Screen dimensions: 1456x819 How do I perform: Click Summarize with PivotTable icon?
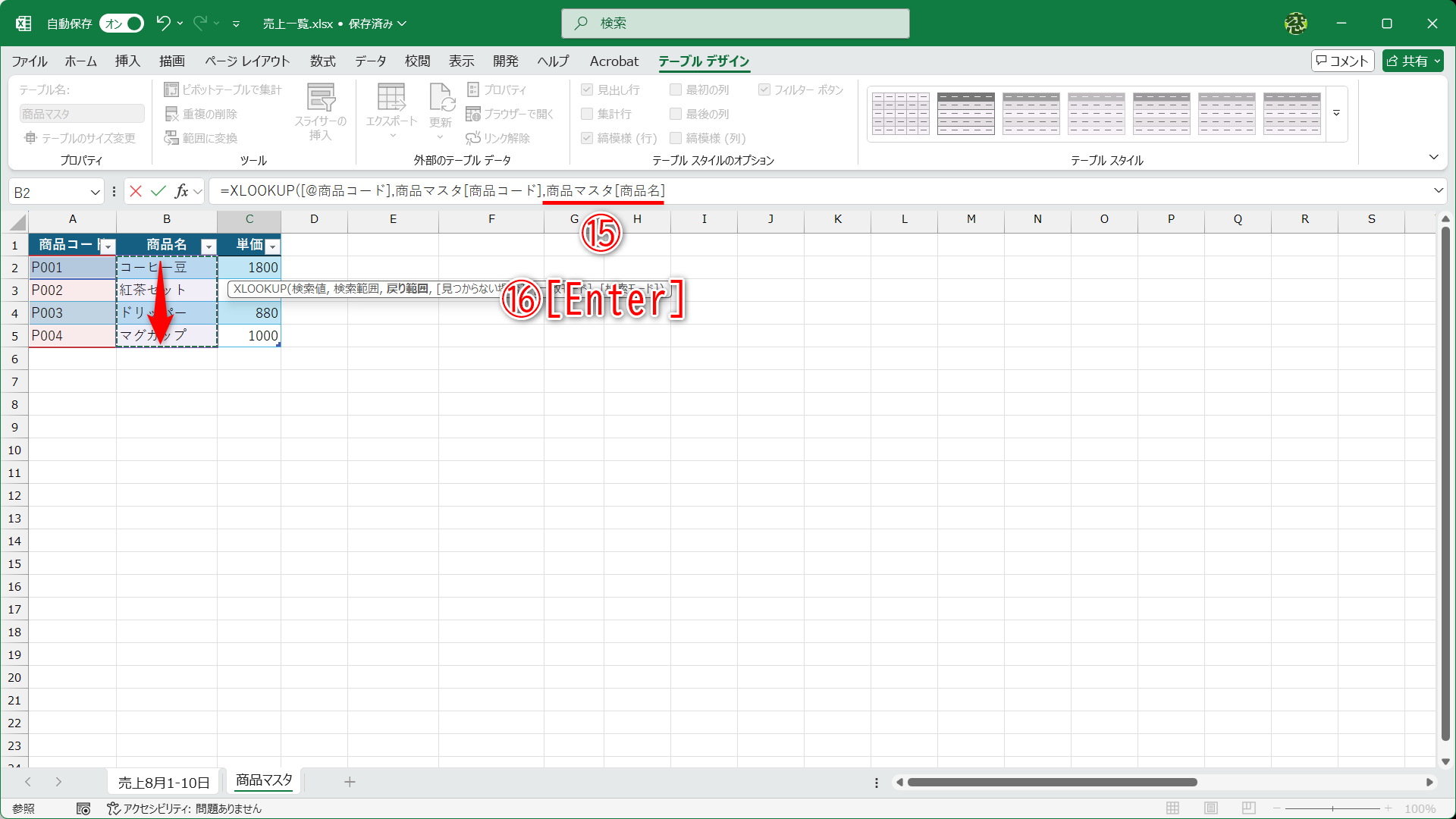pyautogui.click(x=171, y=89)
